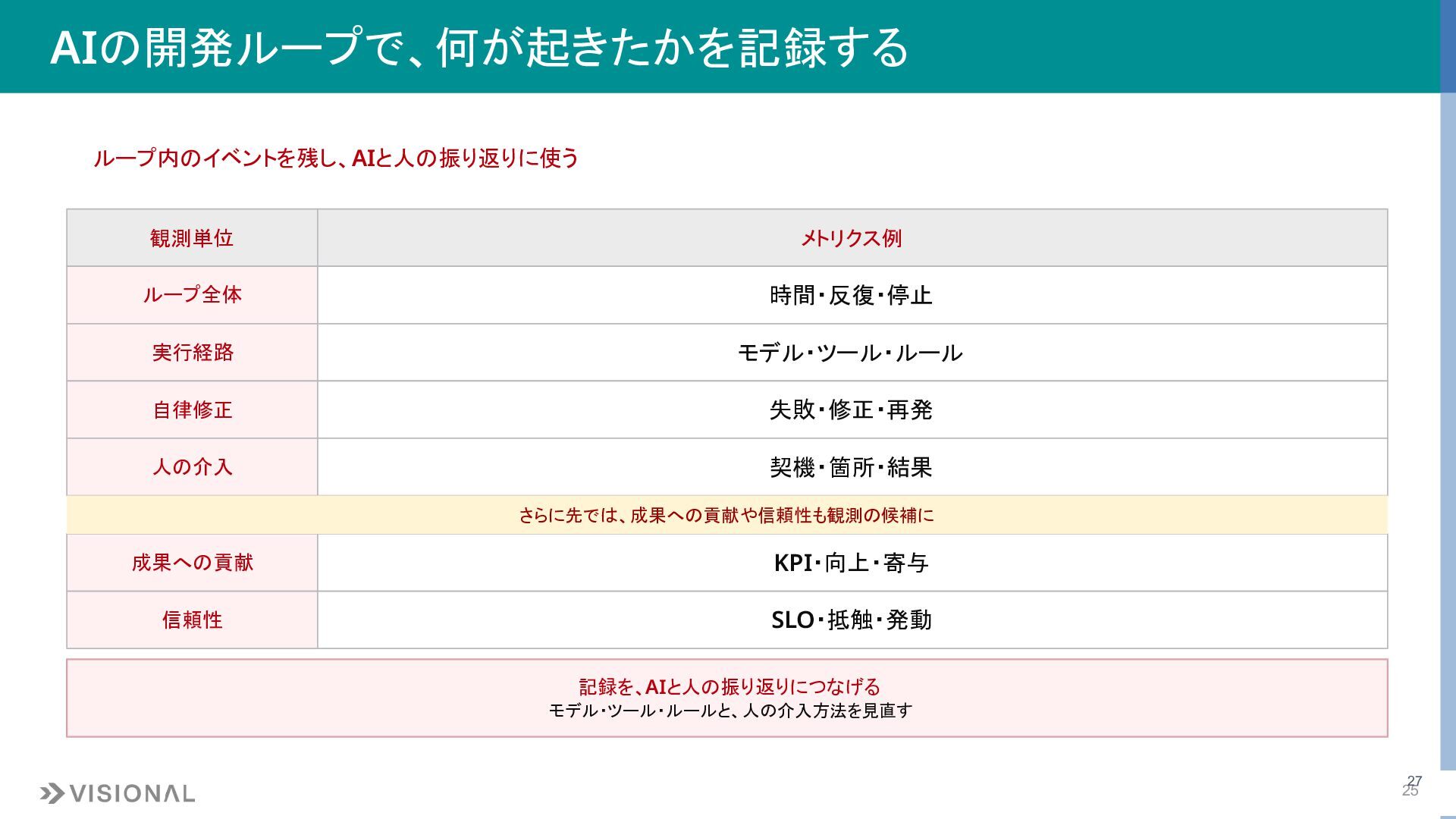Click the pink 記録を、AIと人の振り返り summary box
The height and width of the screenshot is (819, 1456).
click(x=727, y=698)
